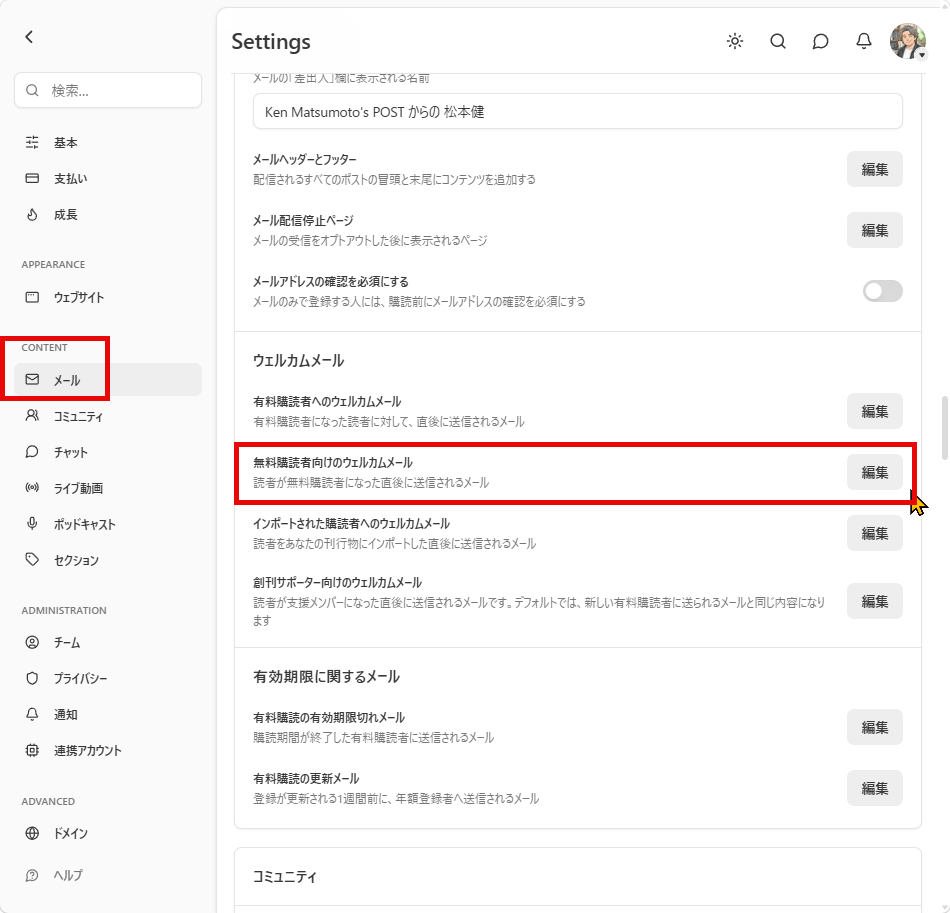
Task: Click the broadcast icon beside ライブ動画
Action: click(x=32, y=488)
